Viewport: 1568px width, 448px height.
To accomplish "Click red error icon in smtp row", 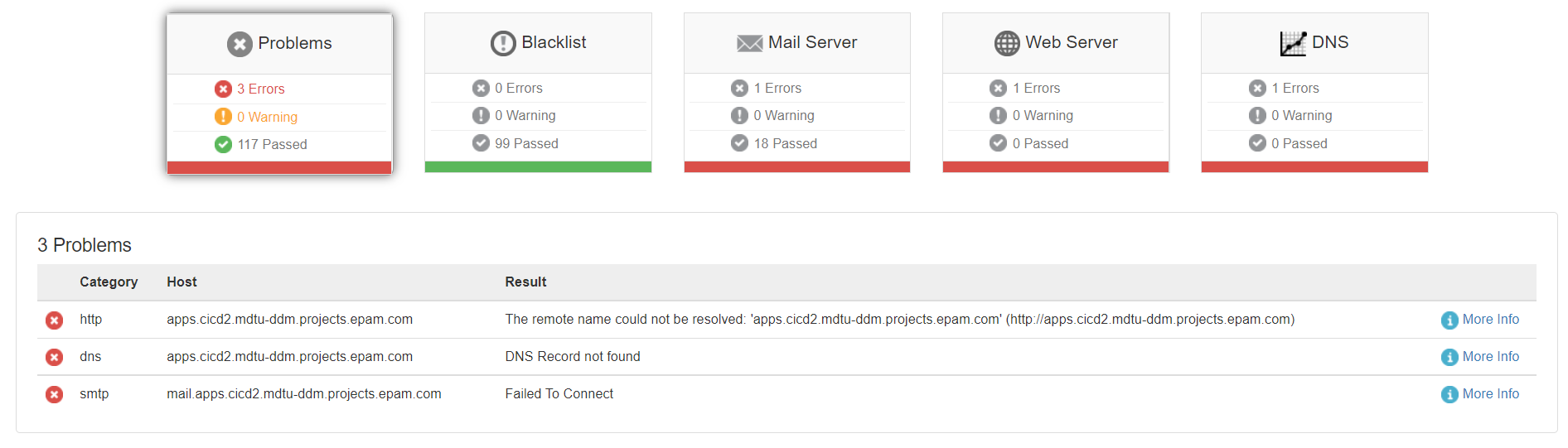I will [55, 395].
